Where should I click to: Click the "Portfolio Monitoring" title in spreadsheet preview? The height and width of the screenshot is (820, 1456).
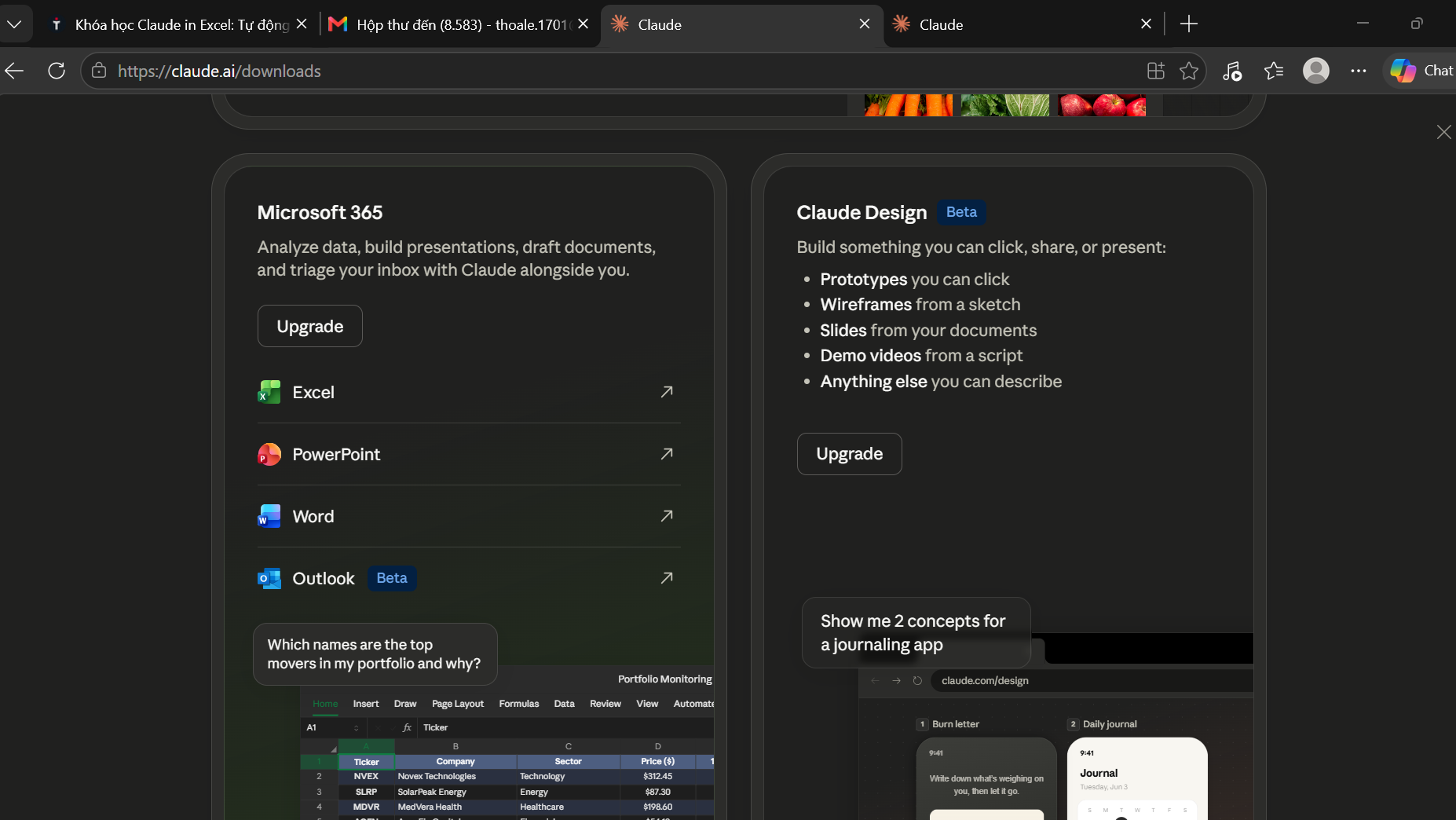click(x=664, y=679)
